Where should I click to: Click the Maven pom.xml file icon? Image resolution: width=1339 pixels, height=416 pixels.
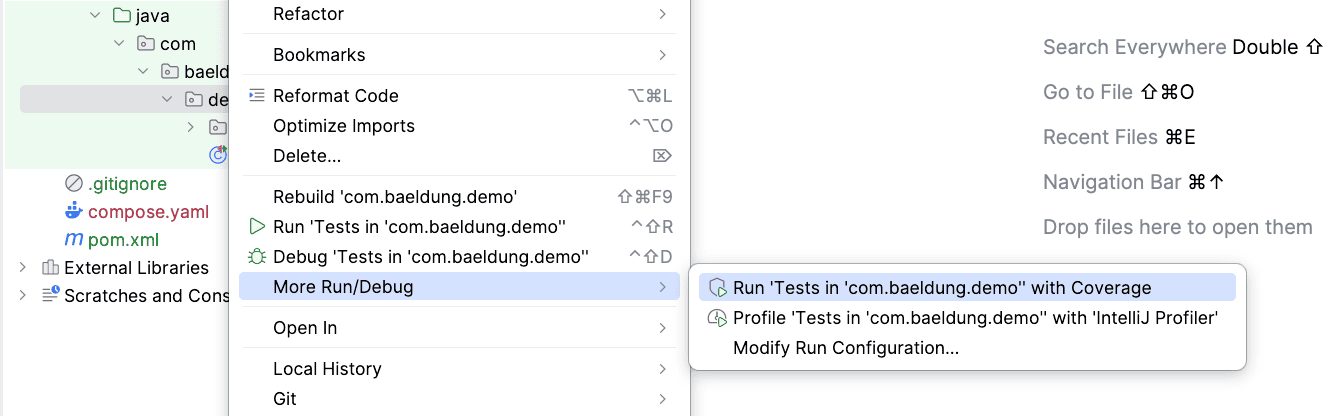tap(73, 240)
